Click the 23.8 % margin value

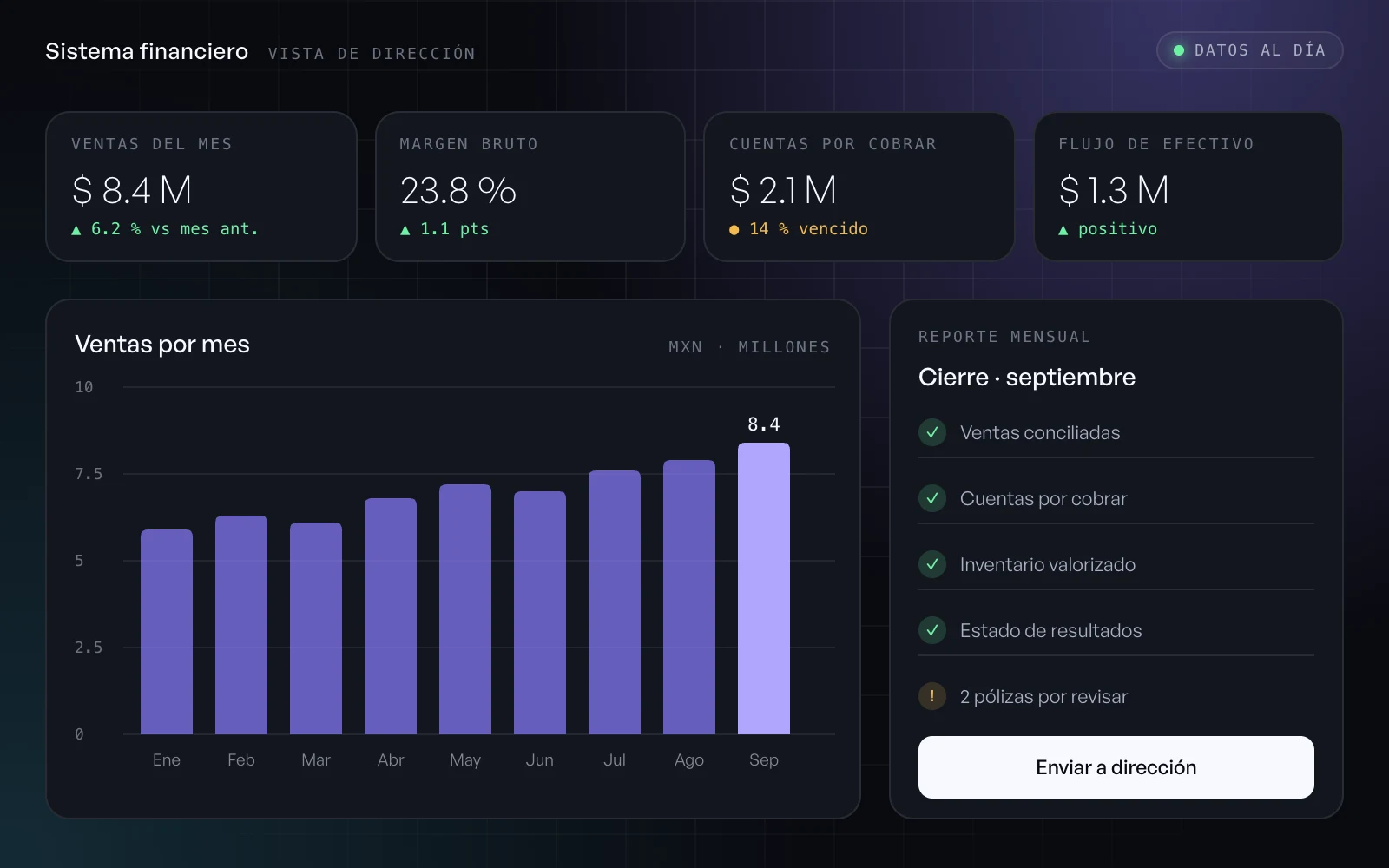tap(458, 190)
